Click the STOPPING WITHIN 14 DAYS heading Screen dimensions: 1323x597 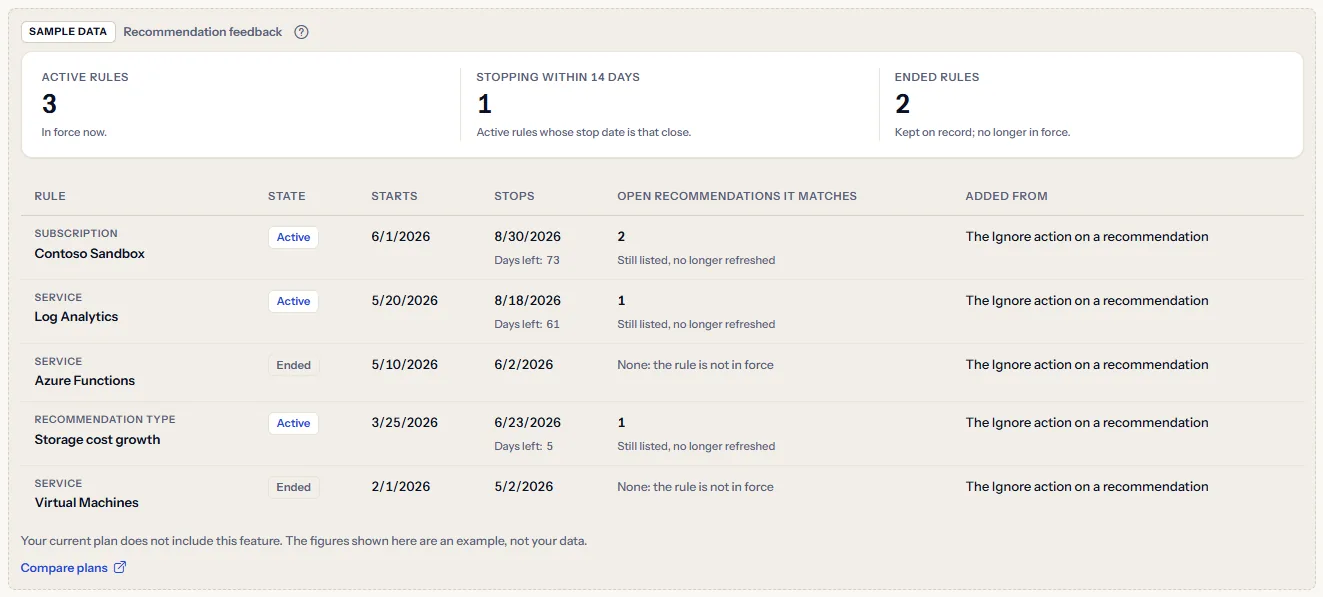[x=558, y=77]
